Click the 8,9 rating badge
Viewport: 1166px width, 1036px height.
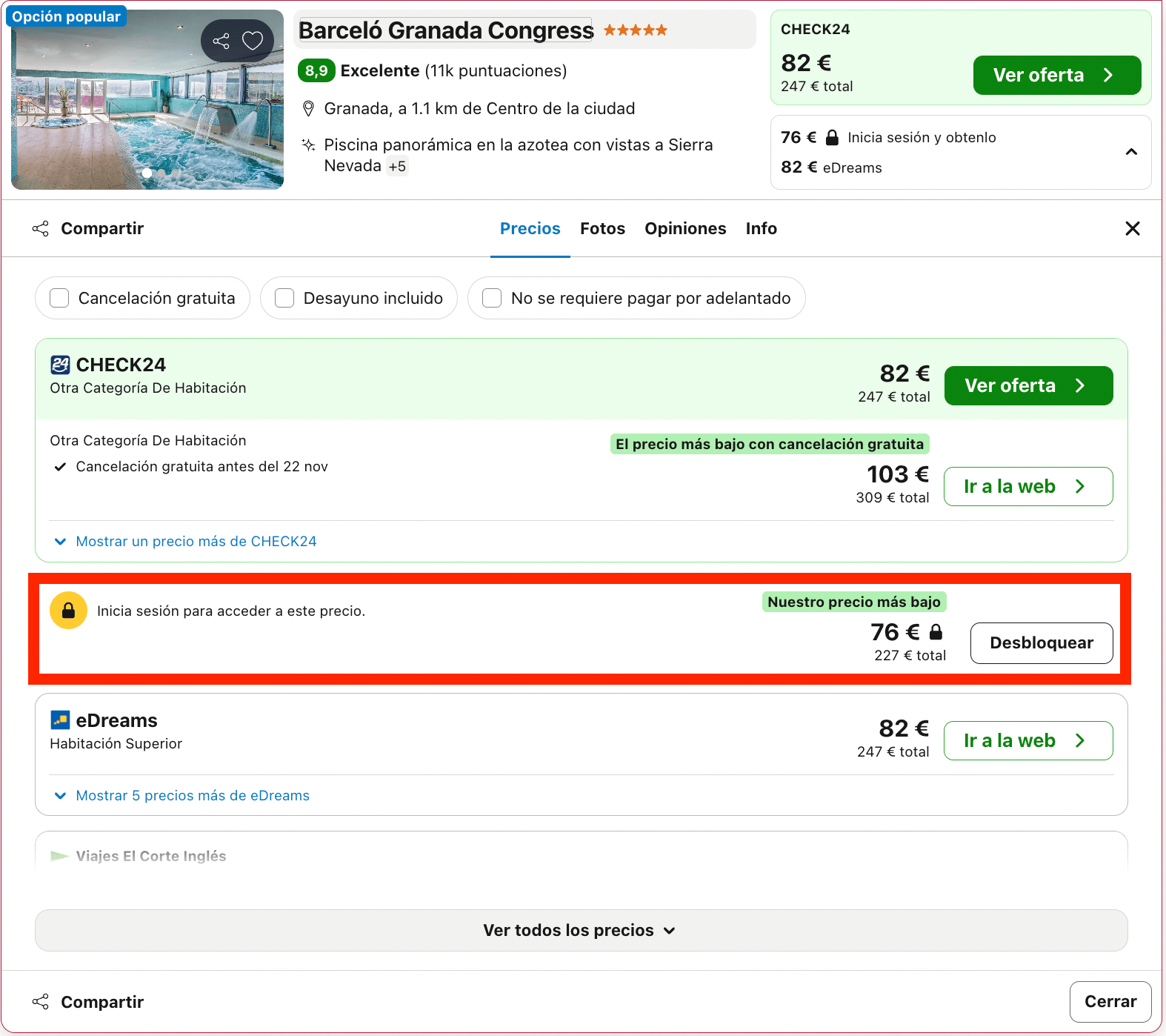(x=316, y=70)
